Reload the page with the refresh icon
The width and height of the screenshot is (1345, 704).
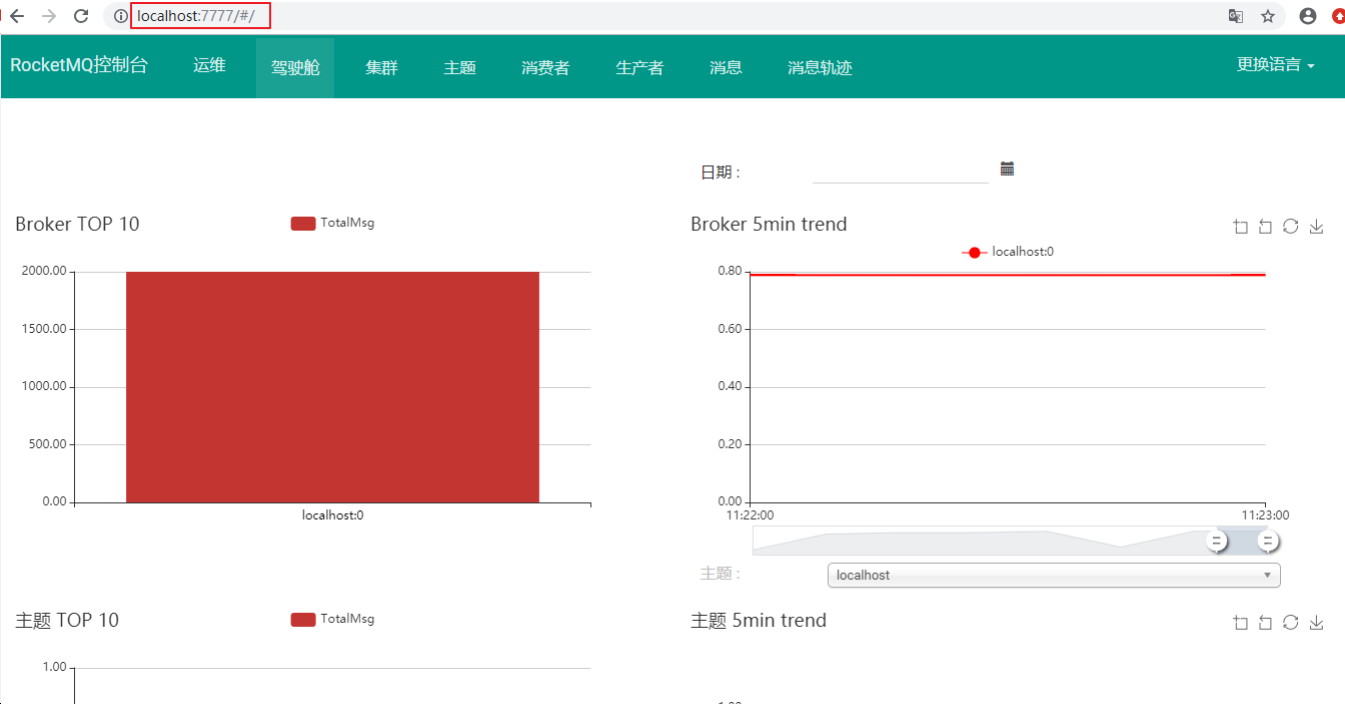[x=82, y=16]
